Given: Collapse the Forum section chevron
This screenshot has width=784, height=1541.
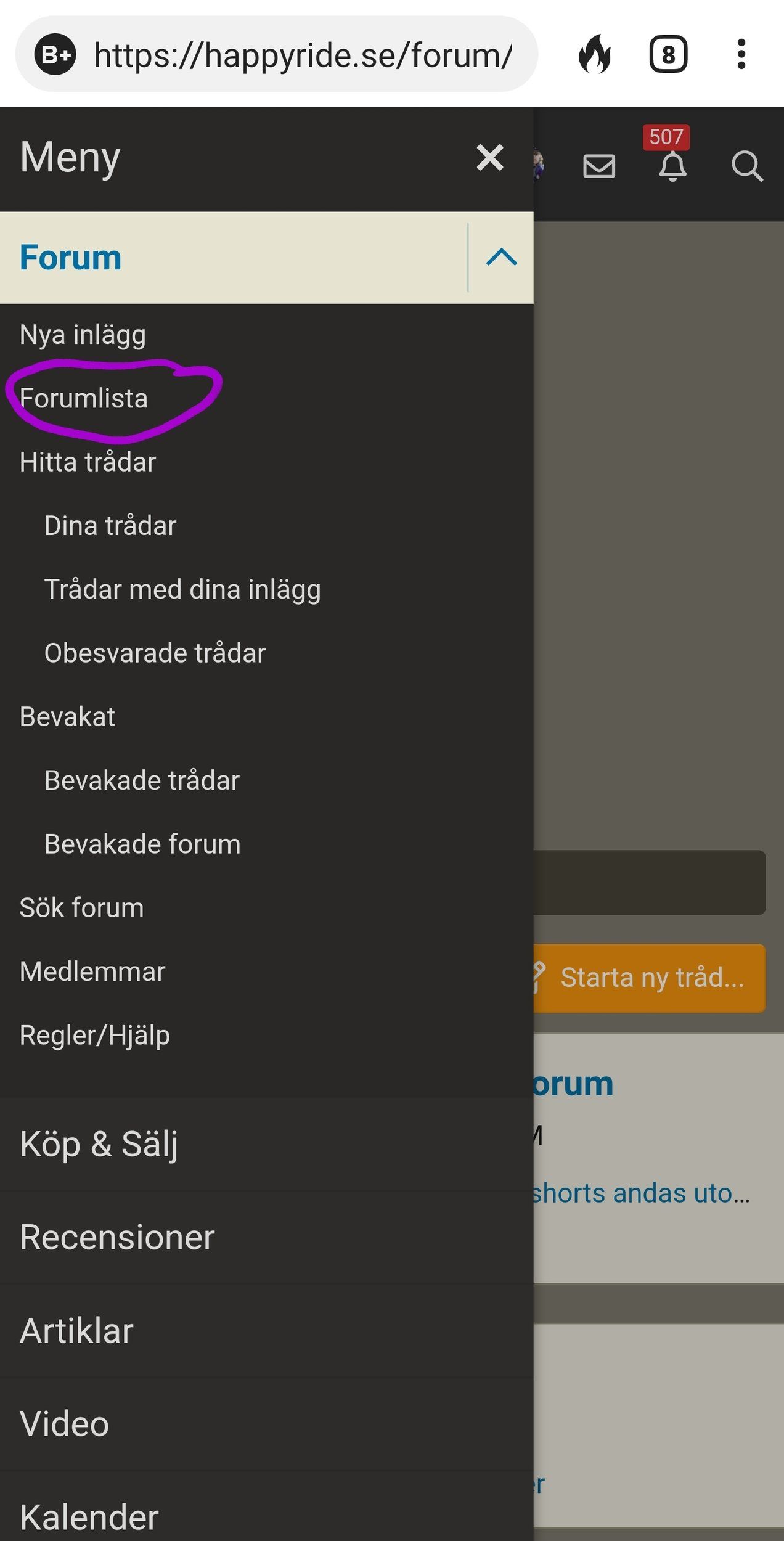Looking at the screenshot, I should click(501, 257).
